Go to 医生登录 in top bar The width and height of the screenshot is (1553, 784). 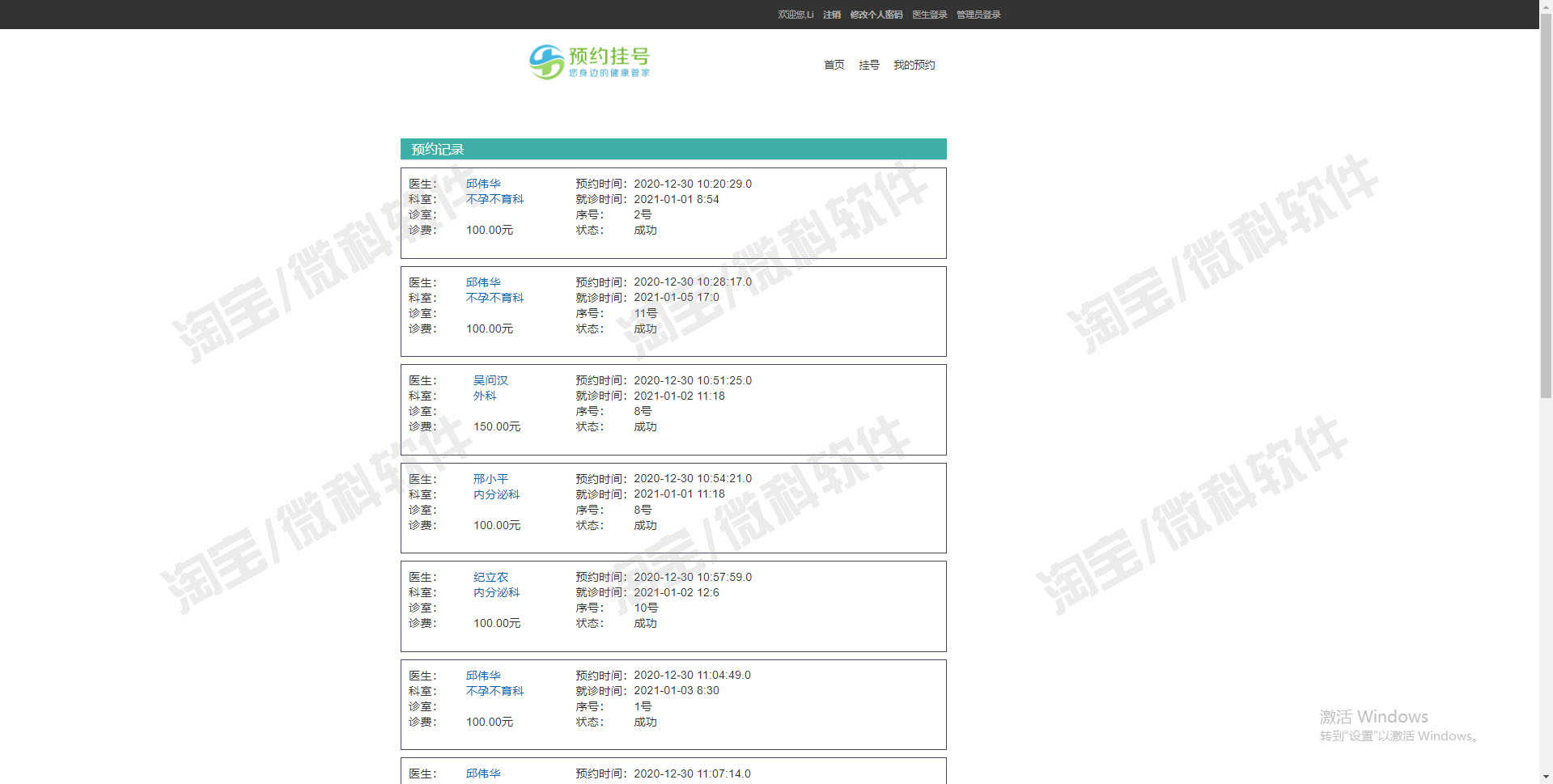tap(930, 15)
